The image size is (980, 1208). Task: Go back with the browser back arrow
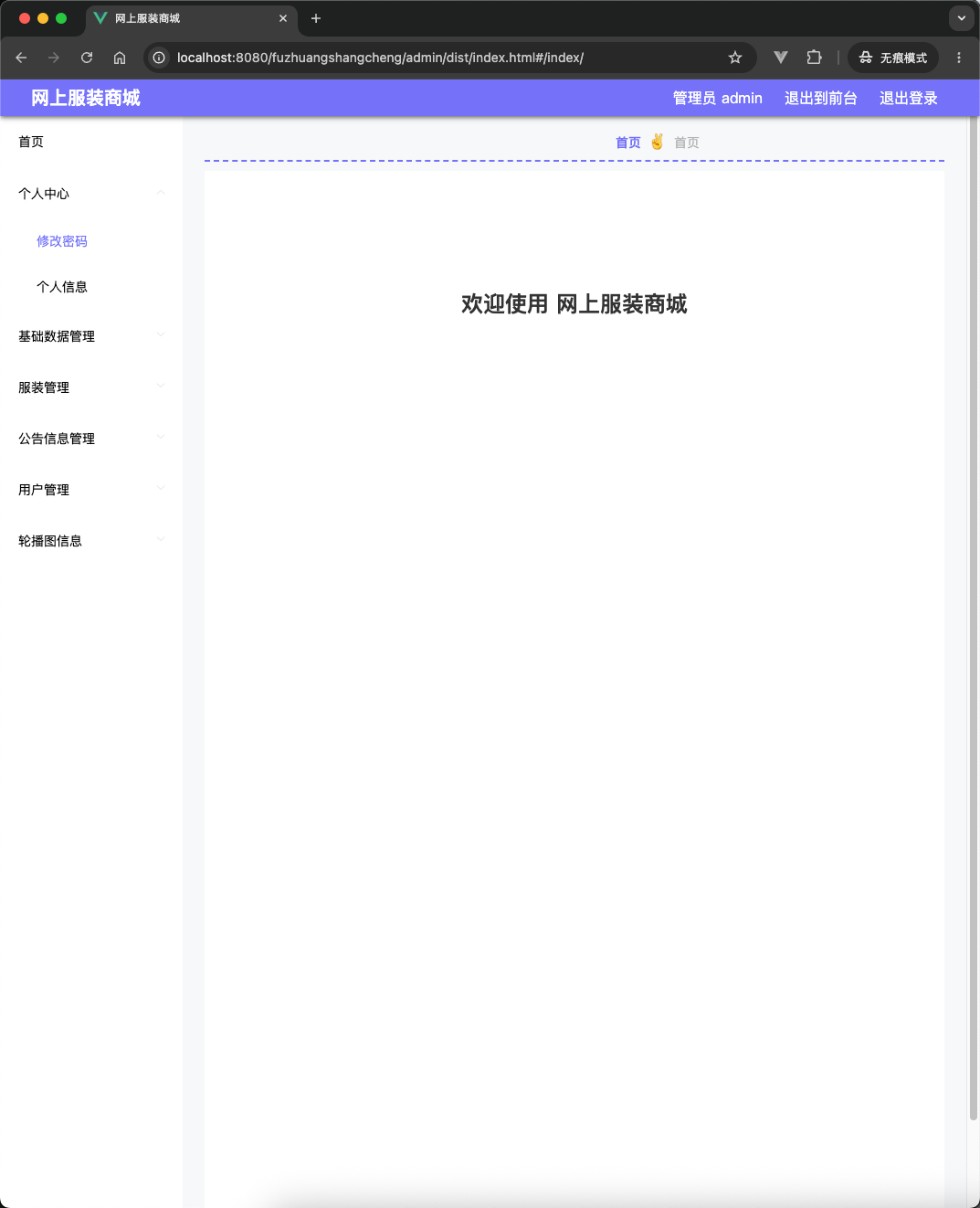pos(21,58)
